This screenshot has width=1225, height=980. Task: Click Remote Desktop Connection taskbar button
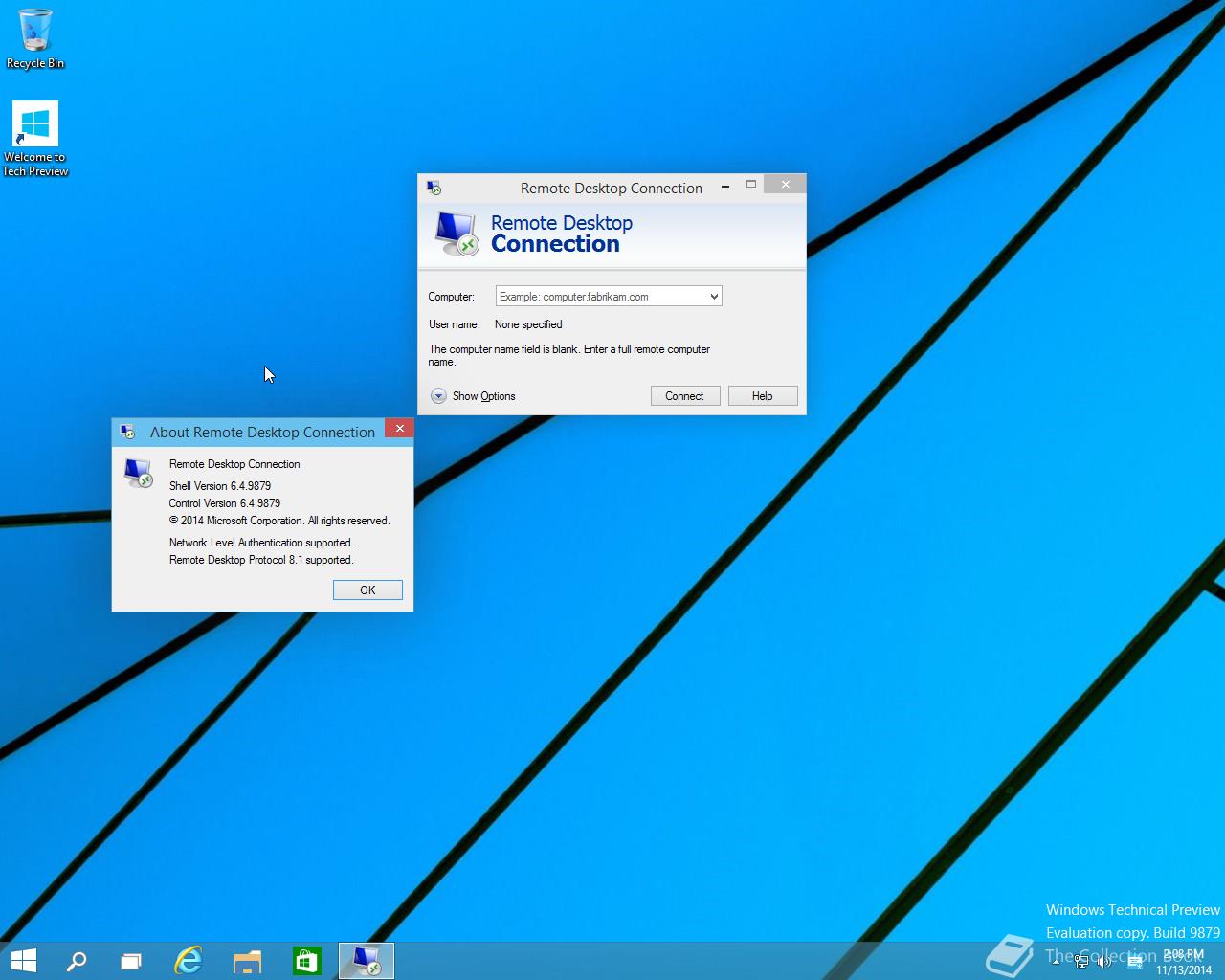pos(367,961)
